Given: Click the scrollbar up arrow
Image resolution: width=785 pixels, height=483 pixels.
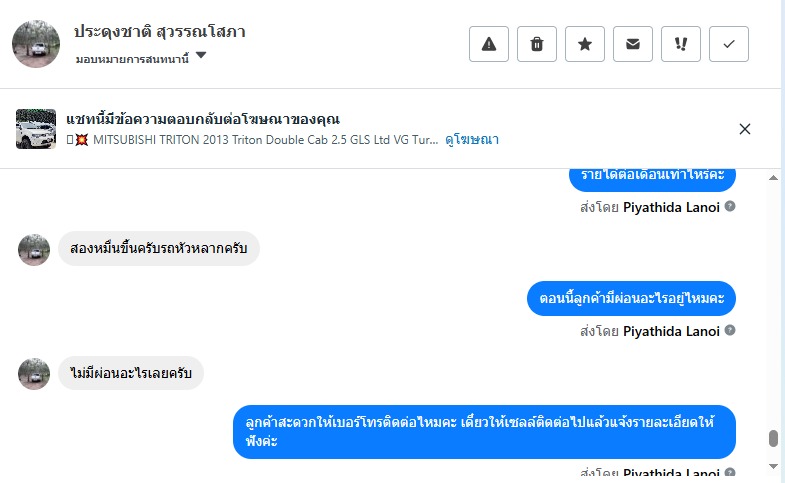Looking at the screenshot, I should pyautogui.click(x=772, y=177).
